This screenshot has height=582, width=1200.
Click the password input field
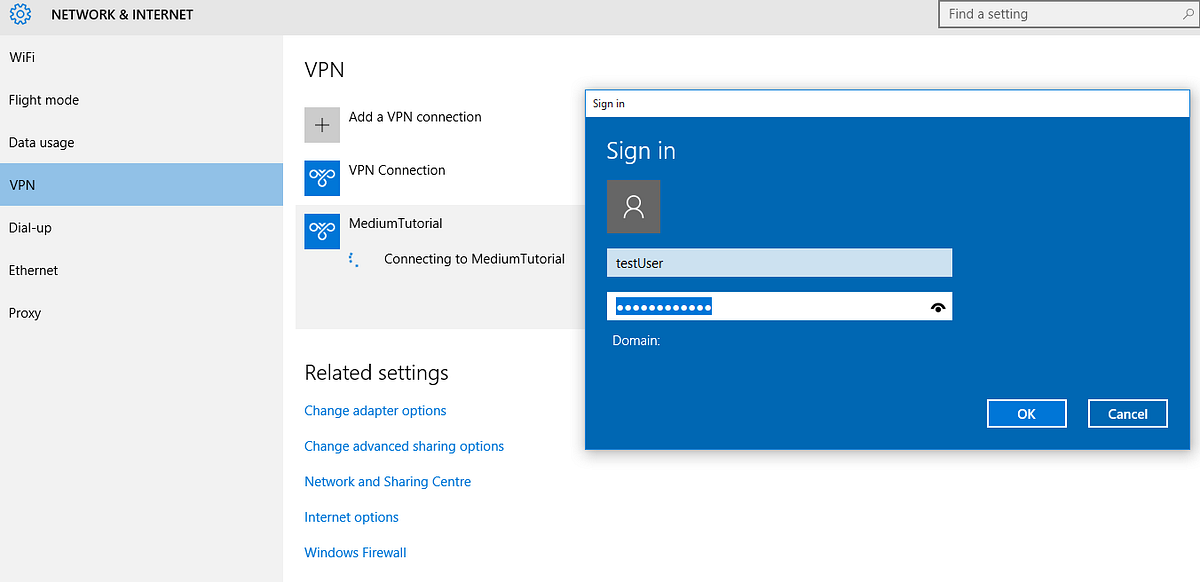coord(779,306)
